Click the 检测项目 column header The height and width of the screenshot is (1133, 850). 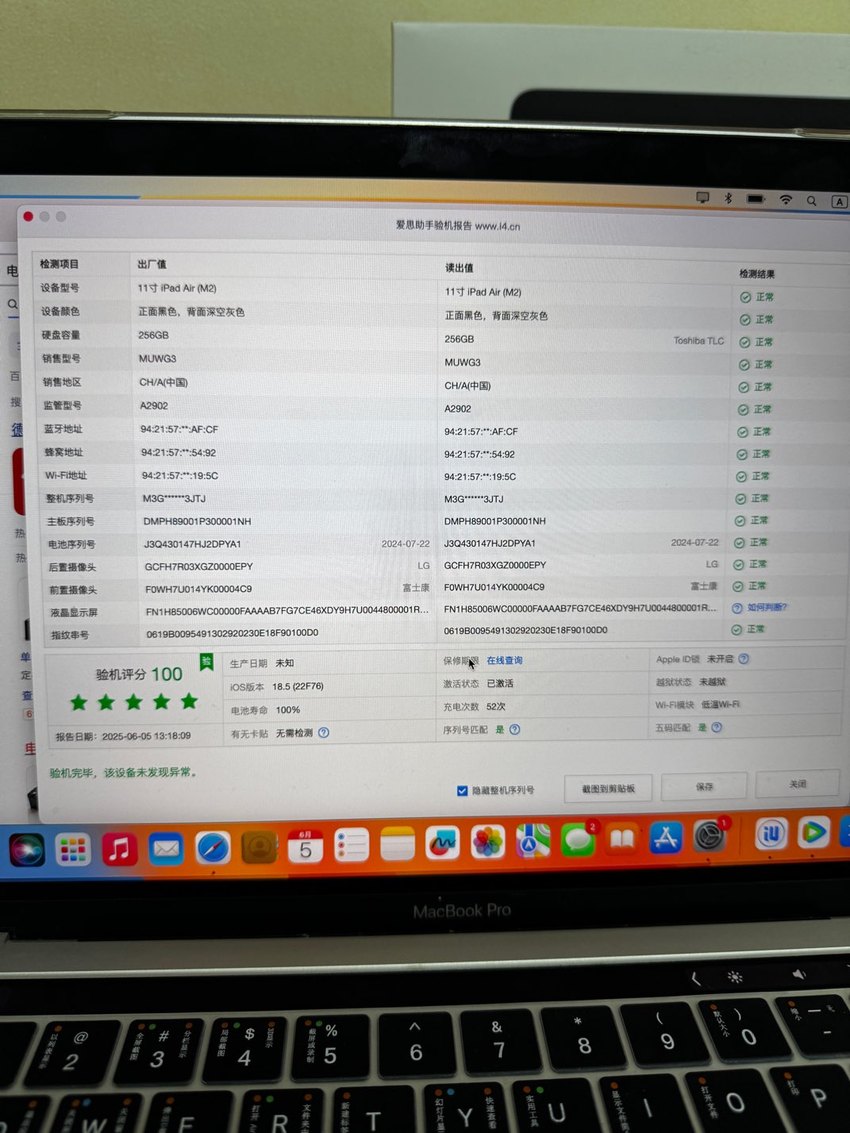tap(59, 264)
